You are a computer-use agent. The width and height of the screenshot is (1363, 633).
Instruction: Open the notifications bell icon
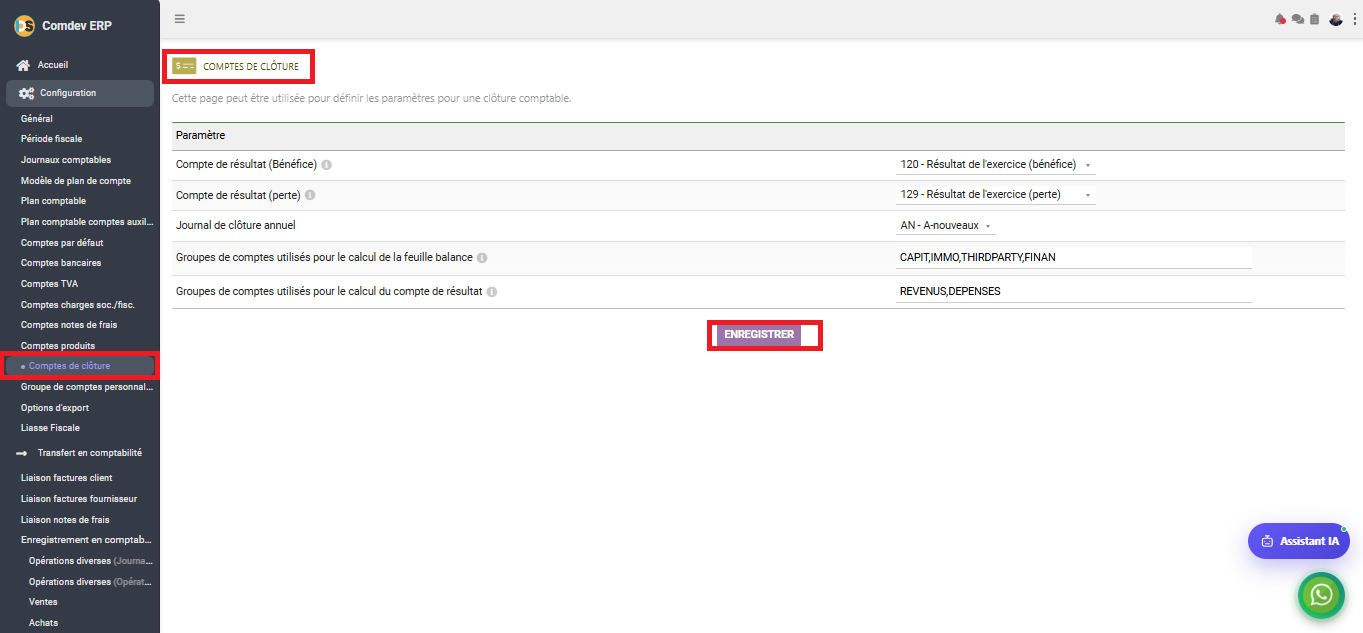point(1280,19)
